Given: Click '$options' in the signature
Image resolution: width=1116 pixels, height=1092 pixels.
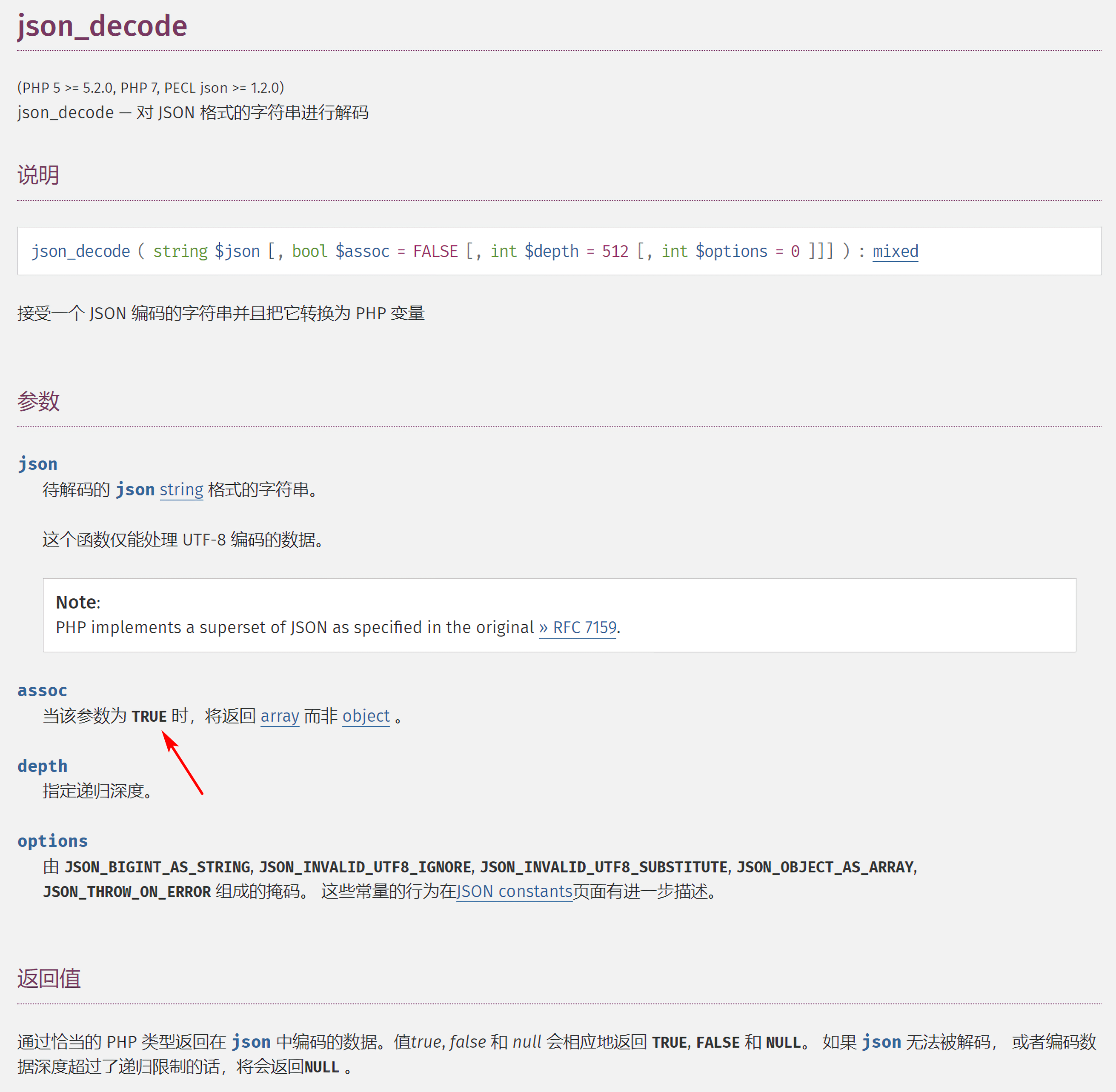Looking at the screenshot, I should pyautogui.click(x=731, y=251).
